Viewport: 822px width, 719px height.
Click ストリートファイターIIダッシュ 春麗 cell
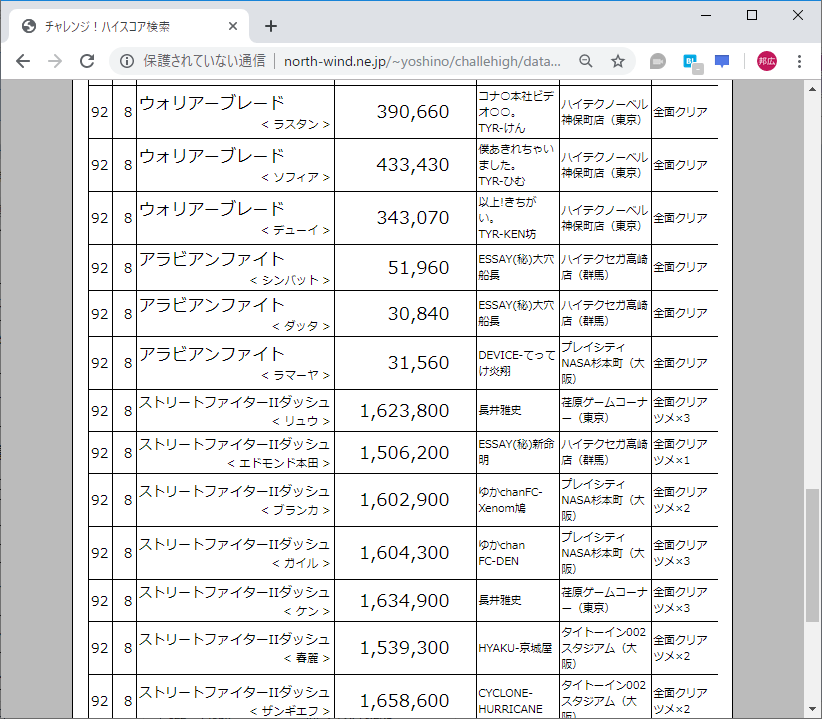click(235, 648)
